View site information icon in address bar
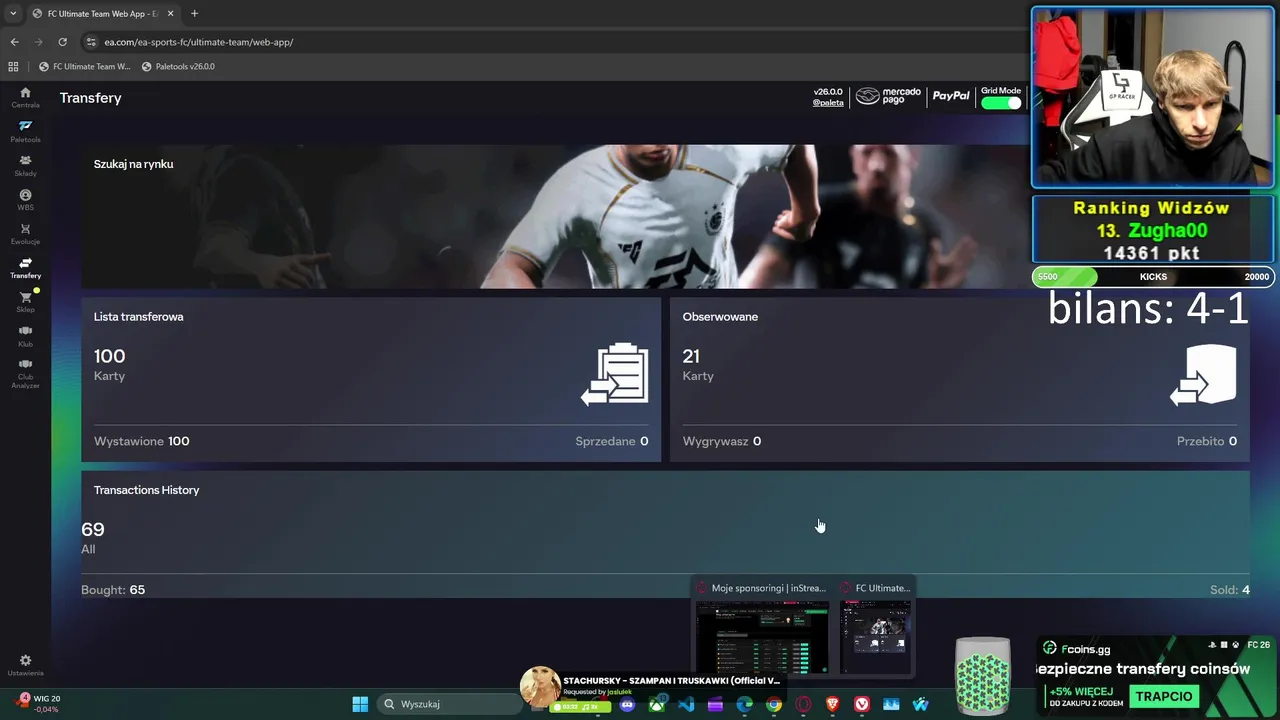Viewport: 1280px width, 720px height. point(91,42)
